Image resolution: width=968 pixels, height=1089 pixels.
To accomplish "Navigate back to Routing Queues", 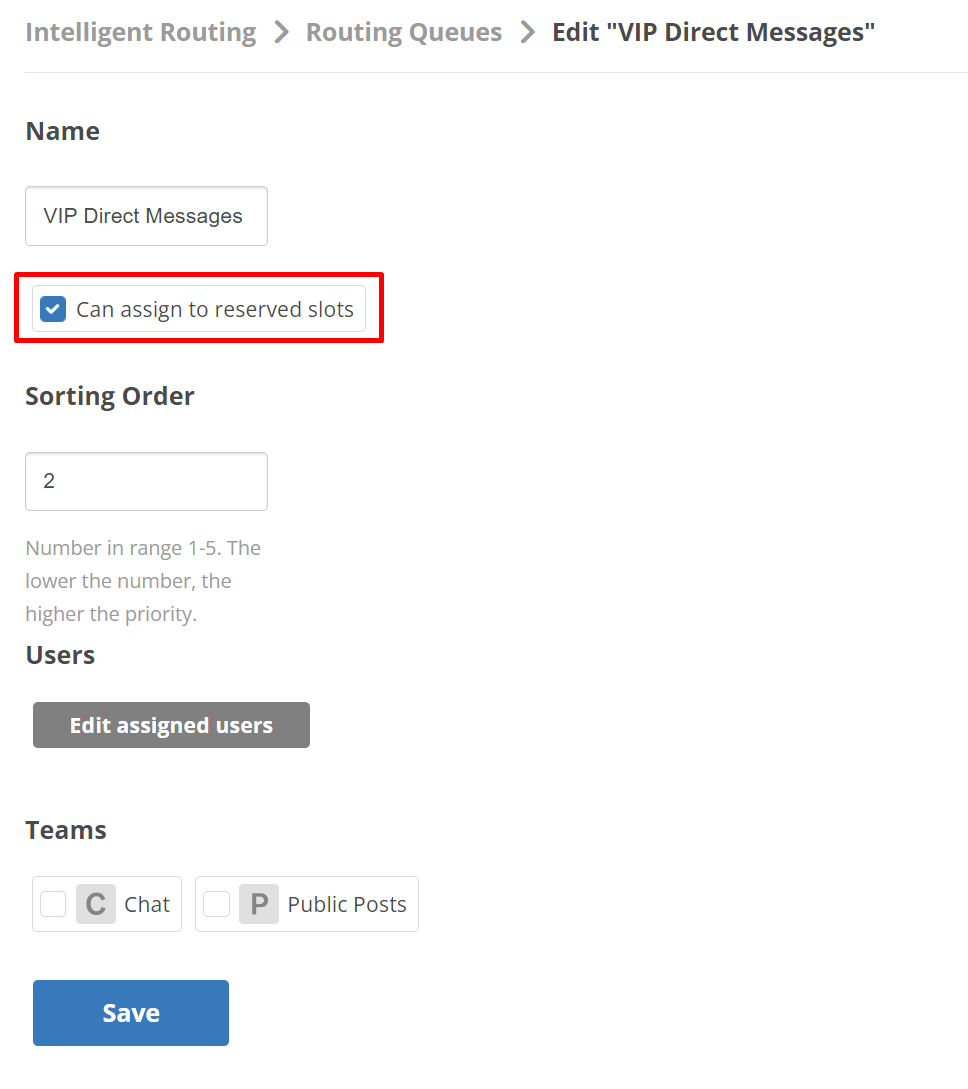I will [404, 33].
